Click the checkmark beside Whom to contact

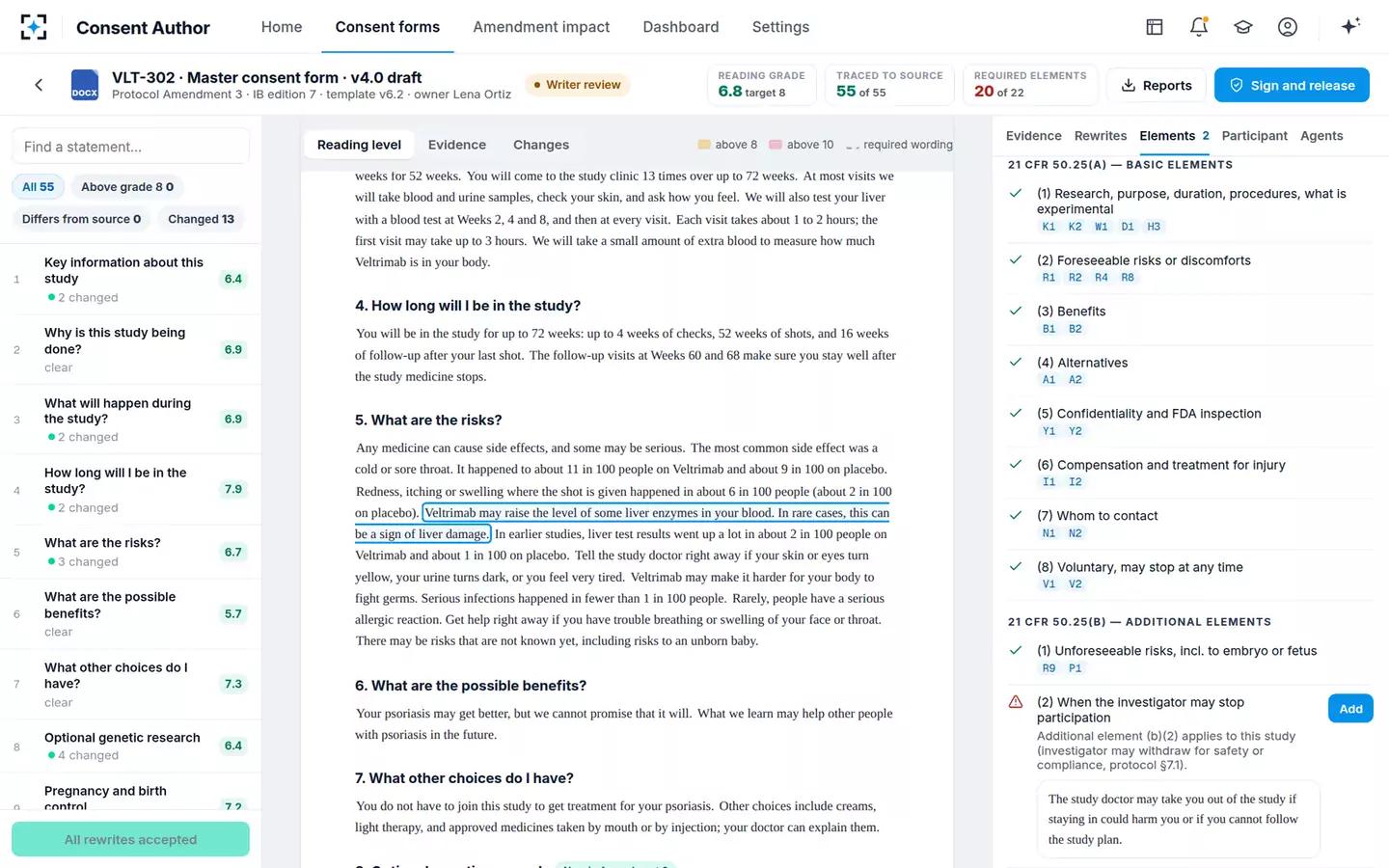click(1016, 515)
